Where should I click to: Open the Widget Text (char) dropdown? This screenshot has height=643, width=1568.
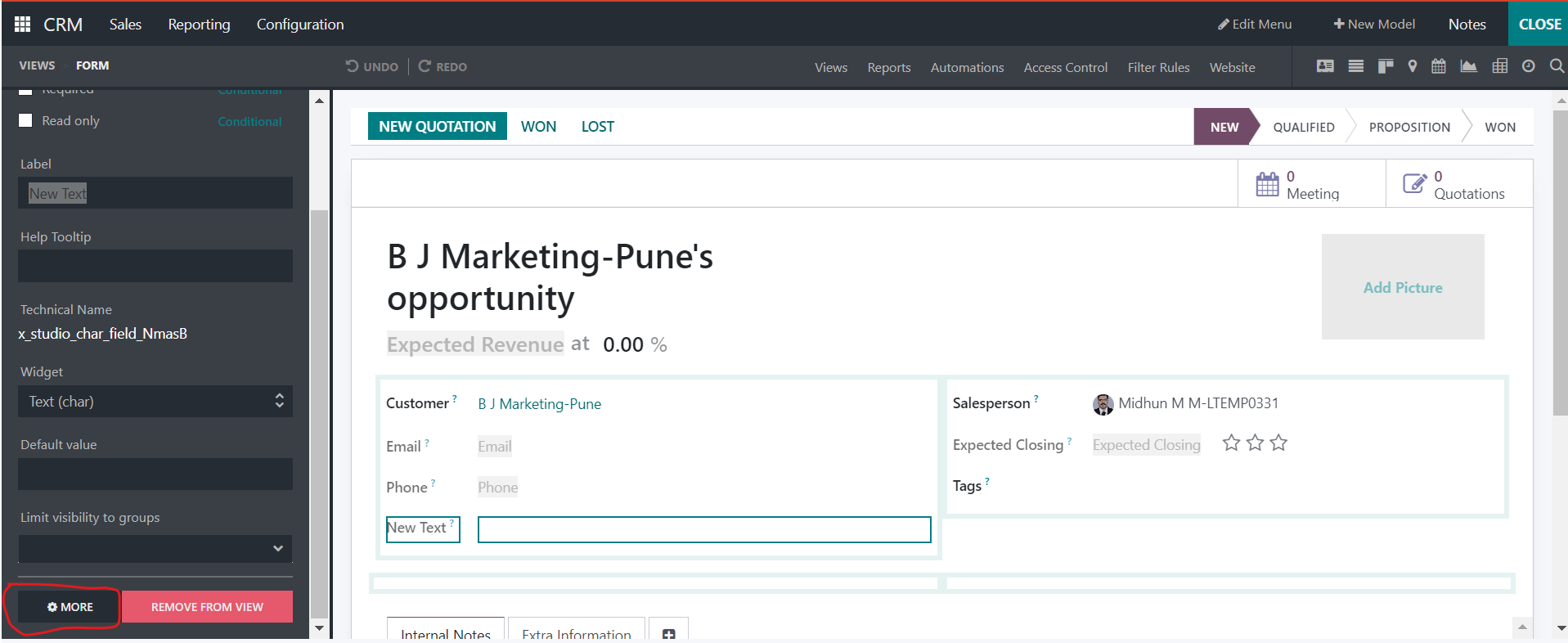[155, 402]
